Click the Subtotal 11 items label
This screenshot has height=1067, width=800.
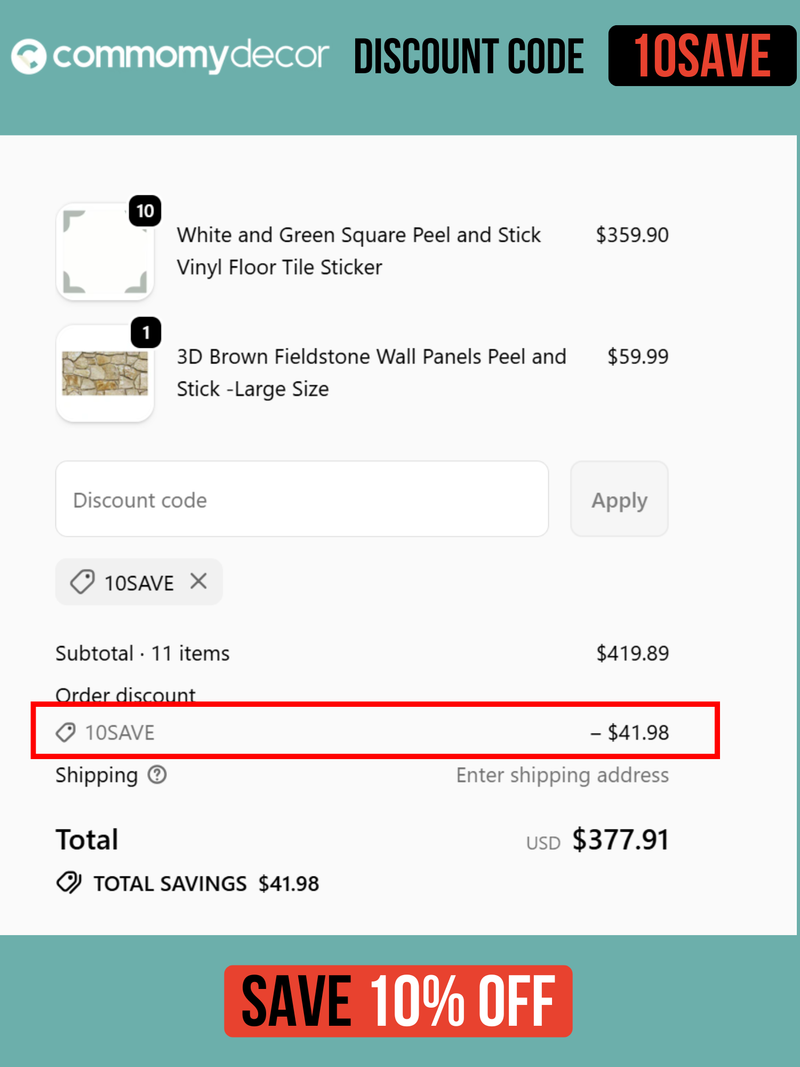point(142,653)
